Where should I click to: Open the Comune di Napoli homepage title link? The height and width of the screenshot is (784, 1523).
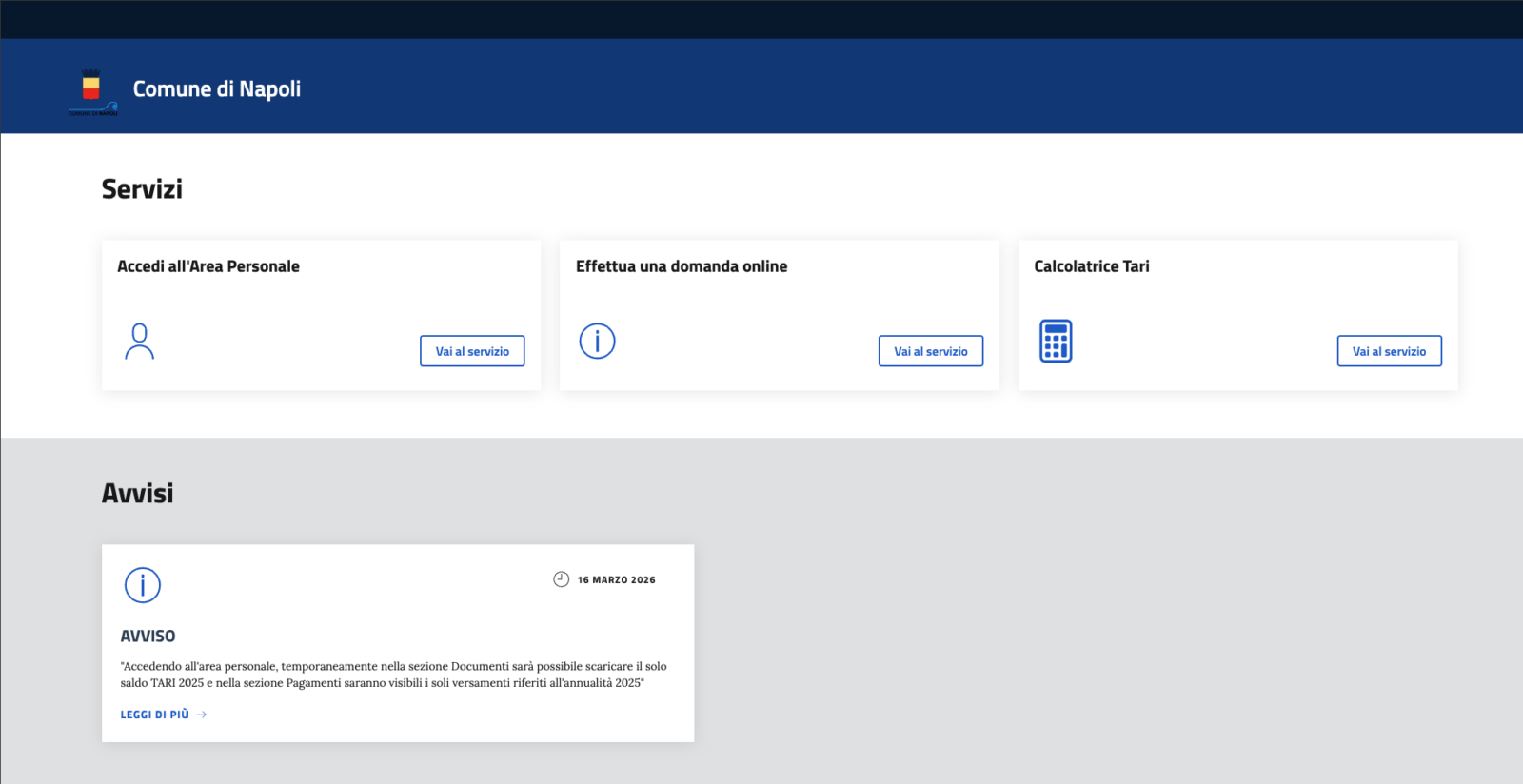216,89
